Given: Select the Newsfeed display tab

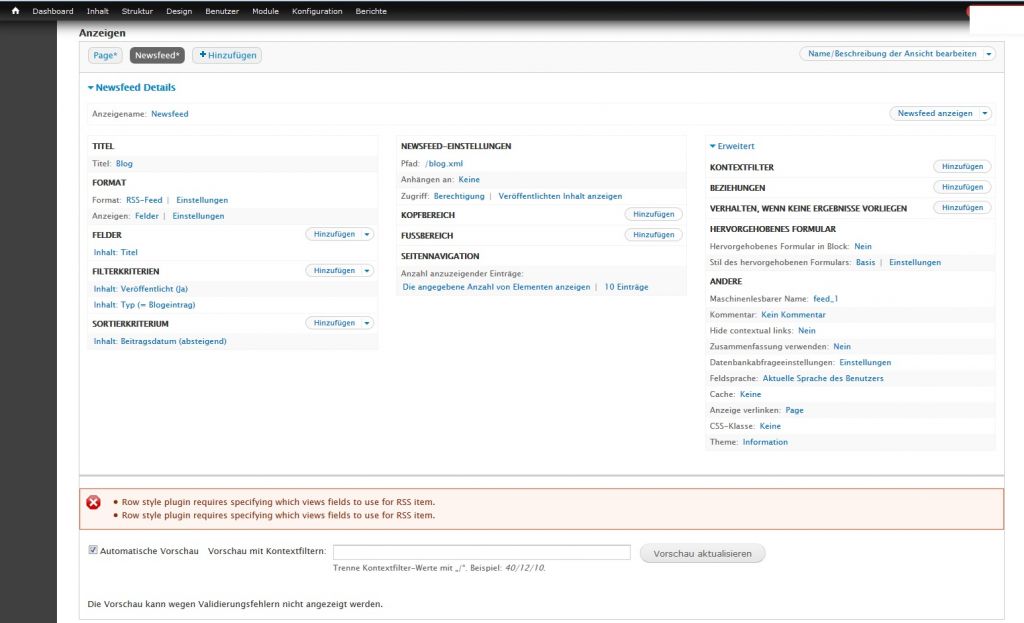Looking at the screenshot, I should click(x=157, y=56).
